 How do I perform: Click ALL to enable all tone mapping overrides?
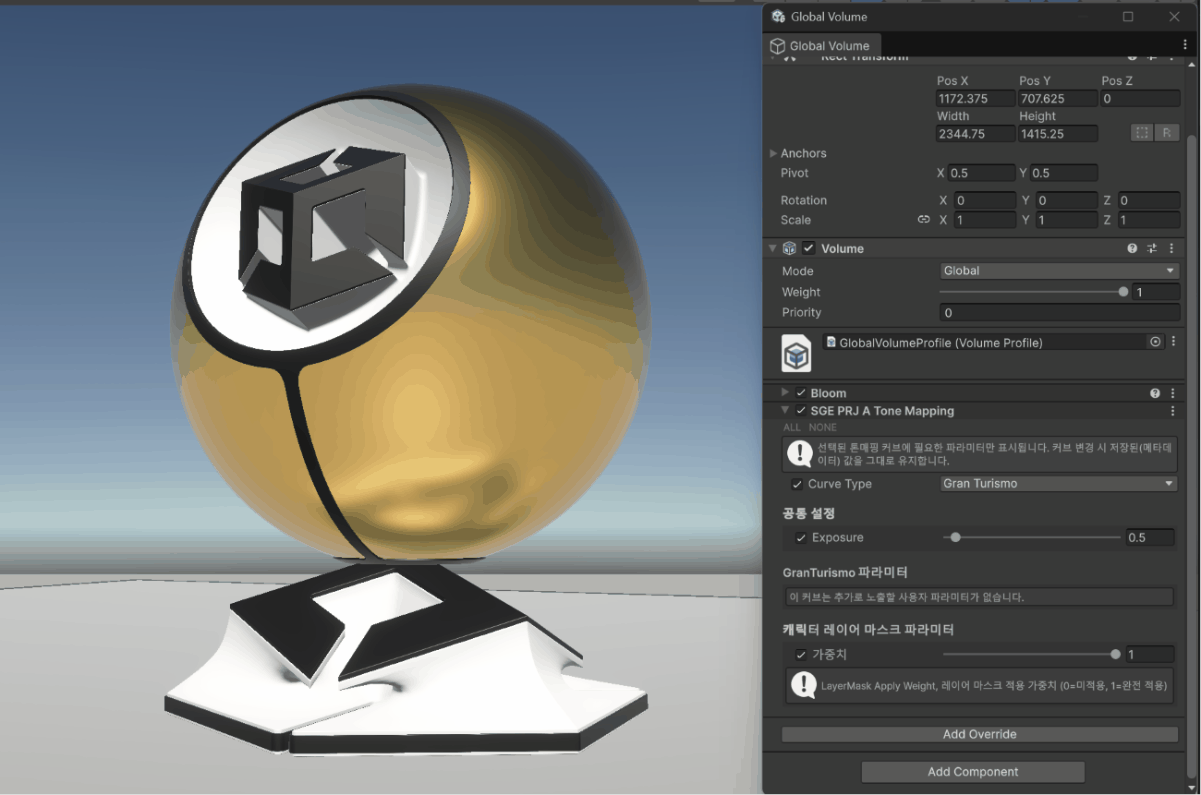792,427
